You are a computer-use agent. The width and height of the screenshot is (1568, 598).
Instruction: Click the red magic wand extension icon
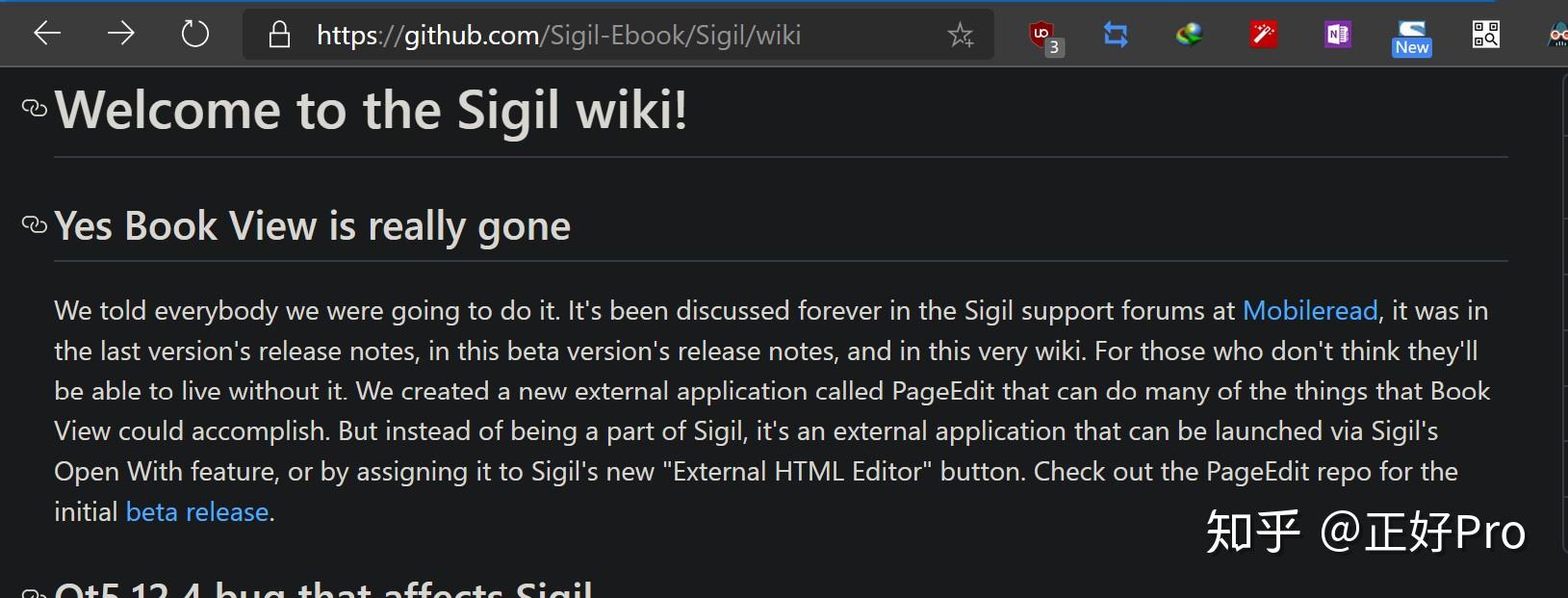coord(1264,34)
